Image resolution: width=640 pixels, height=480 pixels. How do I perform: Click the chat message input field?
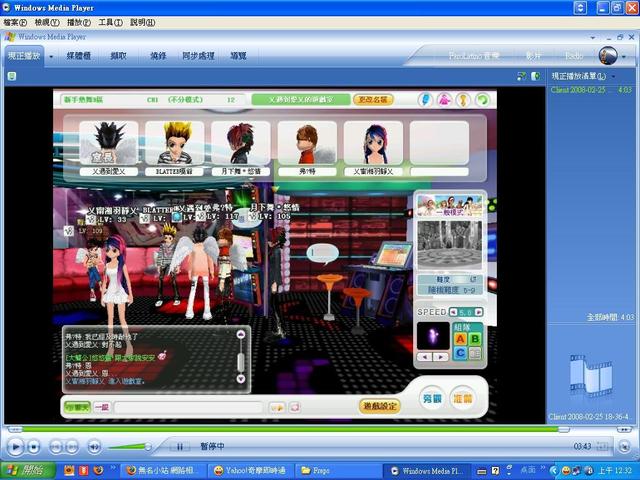tap(188, 407)
